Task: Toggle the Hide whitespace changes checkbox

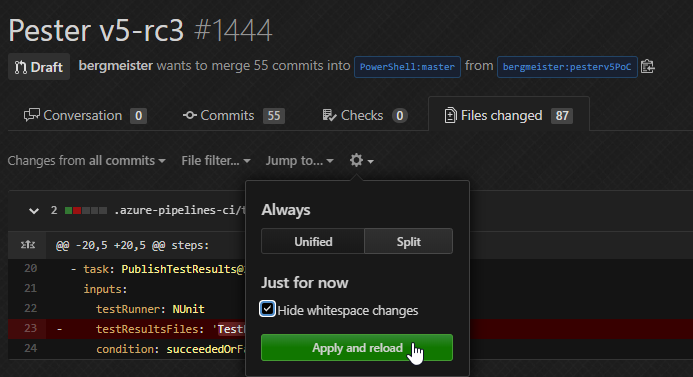Action: pyautogui.click(x=267, y=309)
